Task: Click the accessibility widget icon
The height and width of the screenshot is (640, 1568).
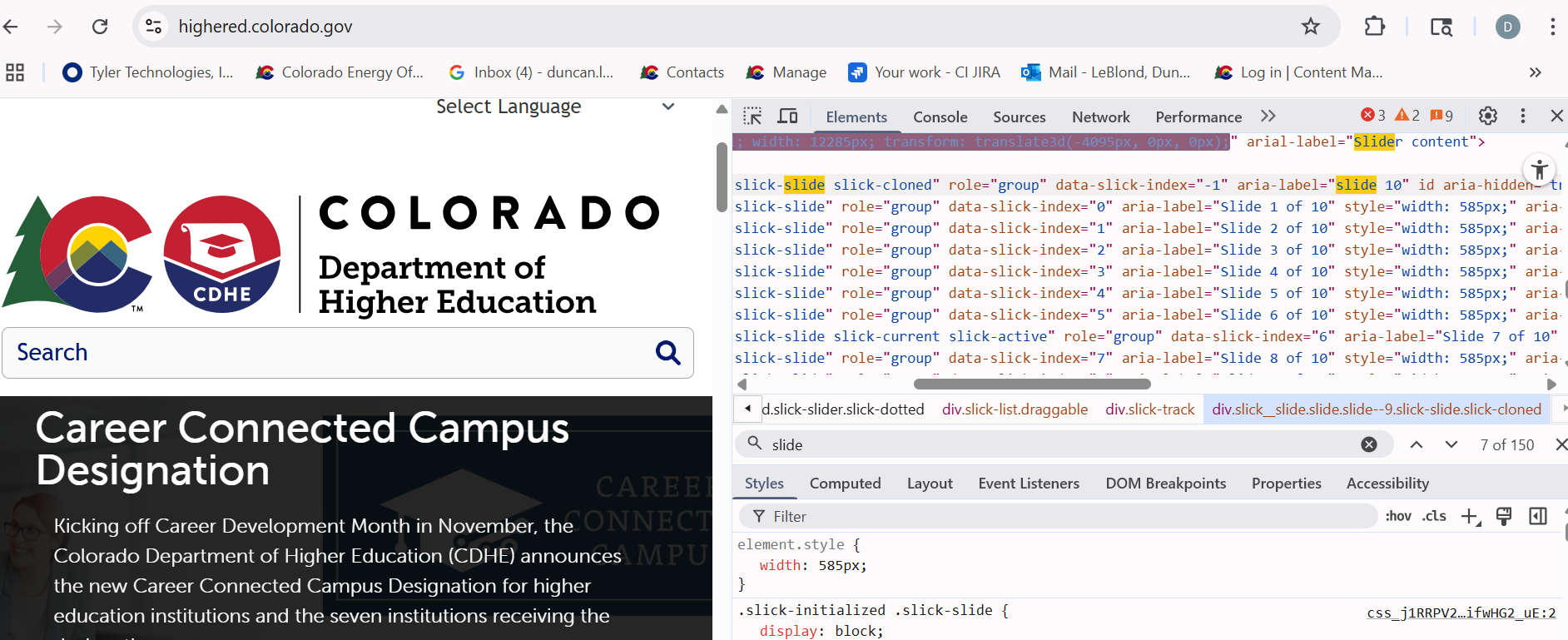Action: point(1540,170)
